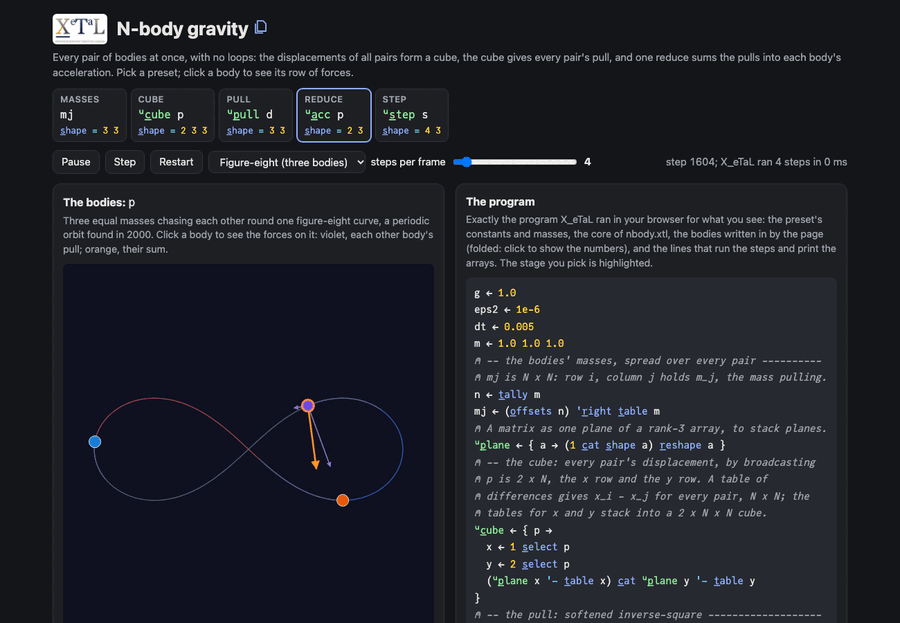900x623 pixels.
Task: Select the MASSES stage card
Action: (90, 115)
